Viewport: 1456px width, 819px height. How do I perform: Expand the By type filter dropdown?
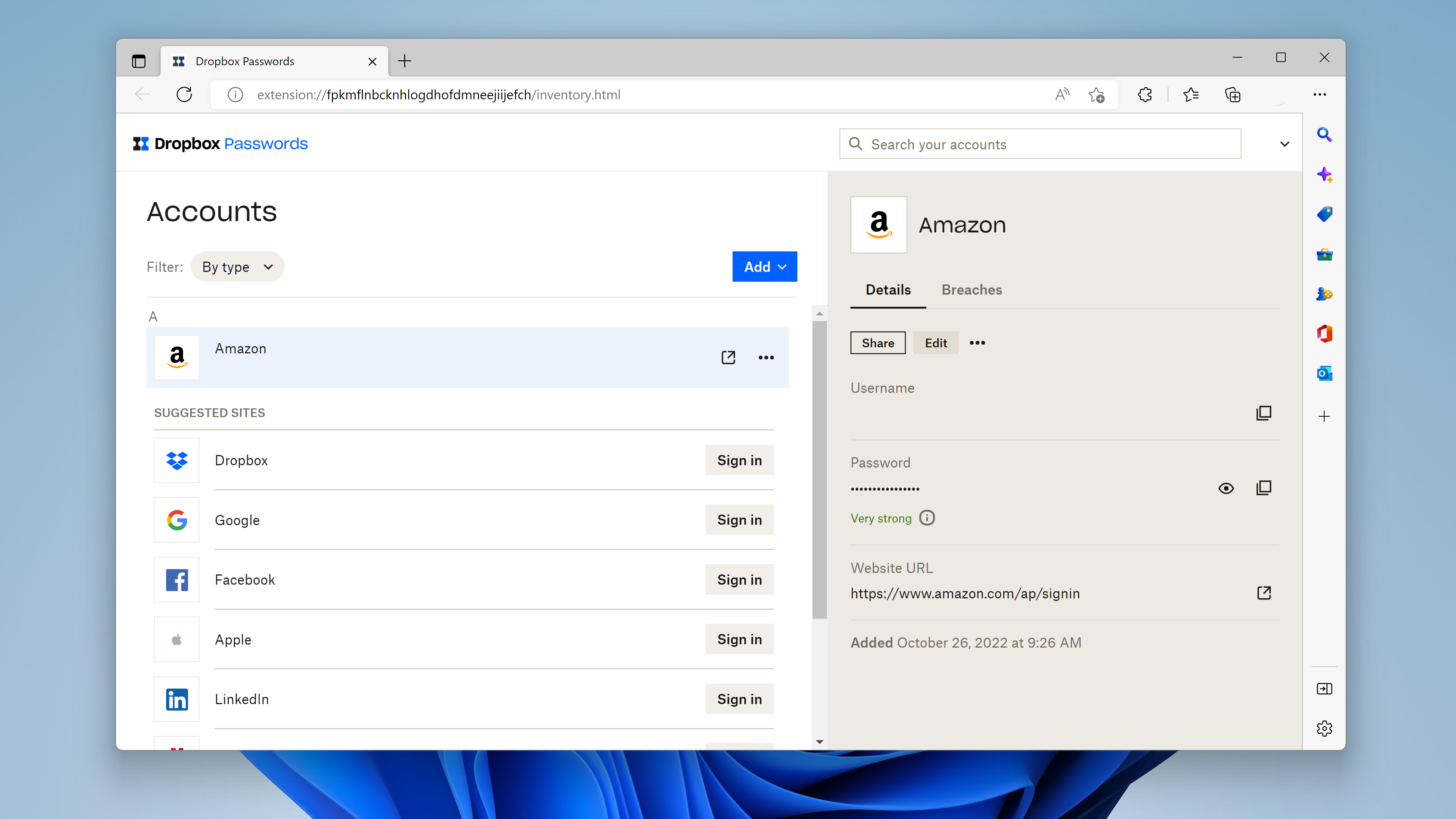point(237,267)
